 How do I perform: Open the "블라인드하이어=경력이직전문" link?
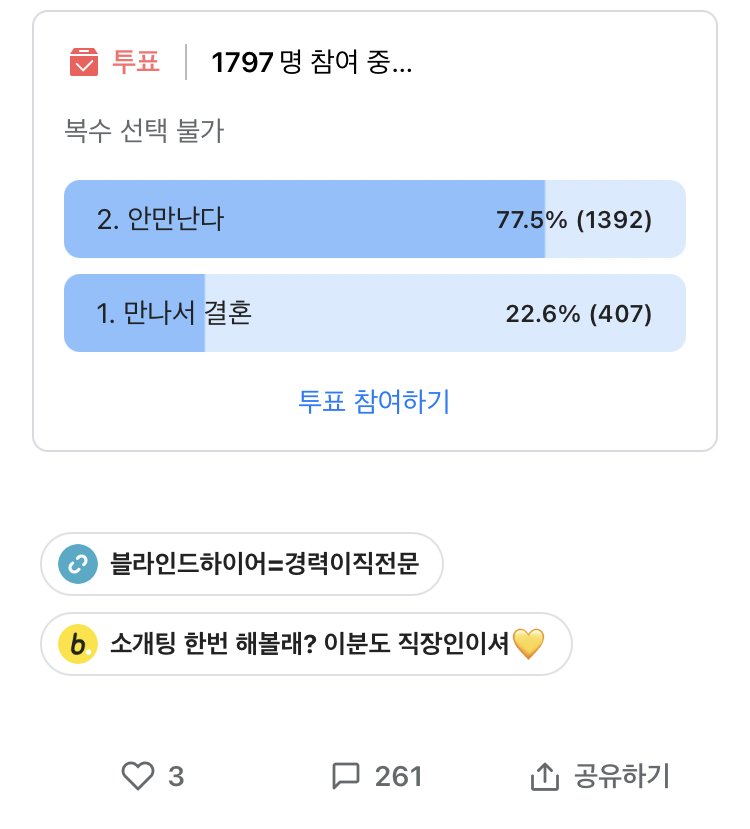264,564
